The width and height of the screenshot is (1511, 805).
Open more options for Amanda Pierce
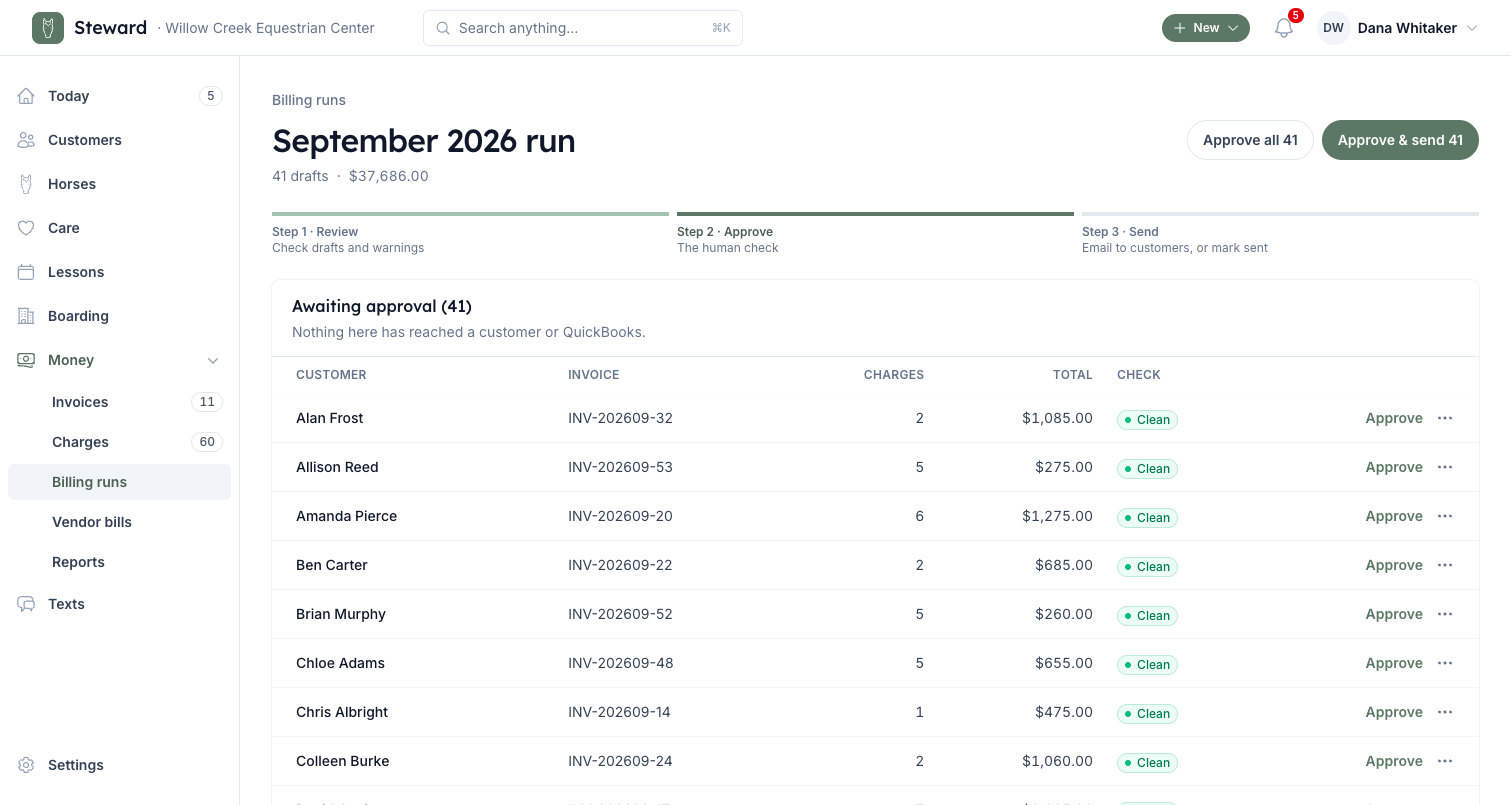1445,516
